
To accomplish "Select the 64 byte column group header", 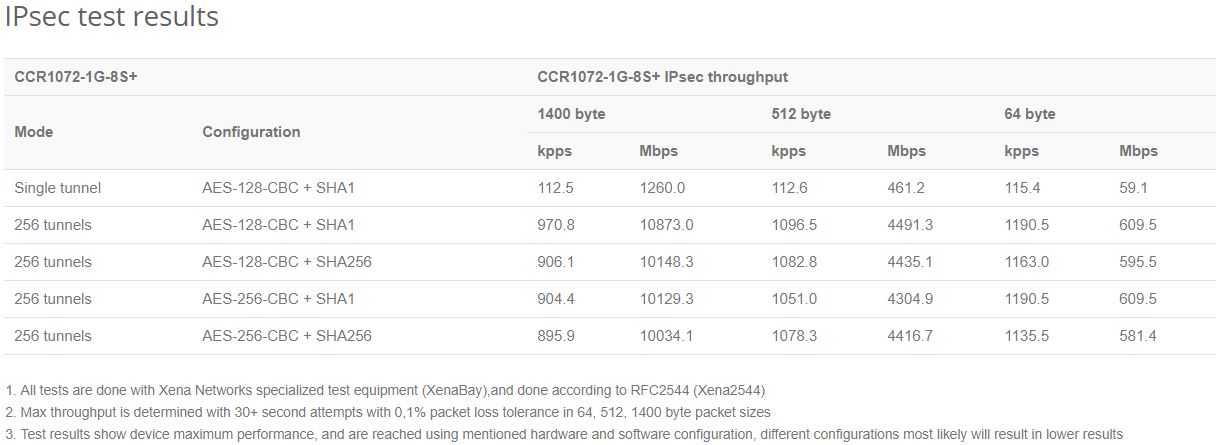I will [1030, 114].
